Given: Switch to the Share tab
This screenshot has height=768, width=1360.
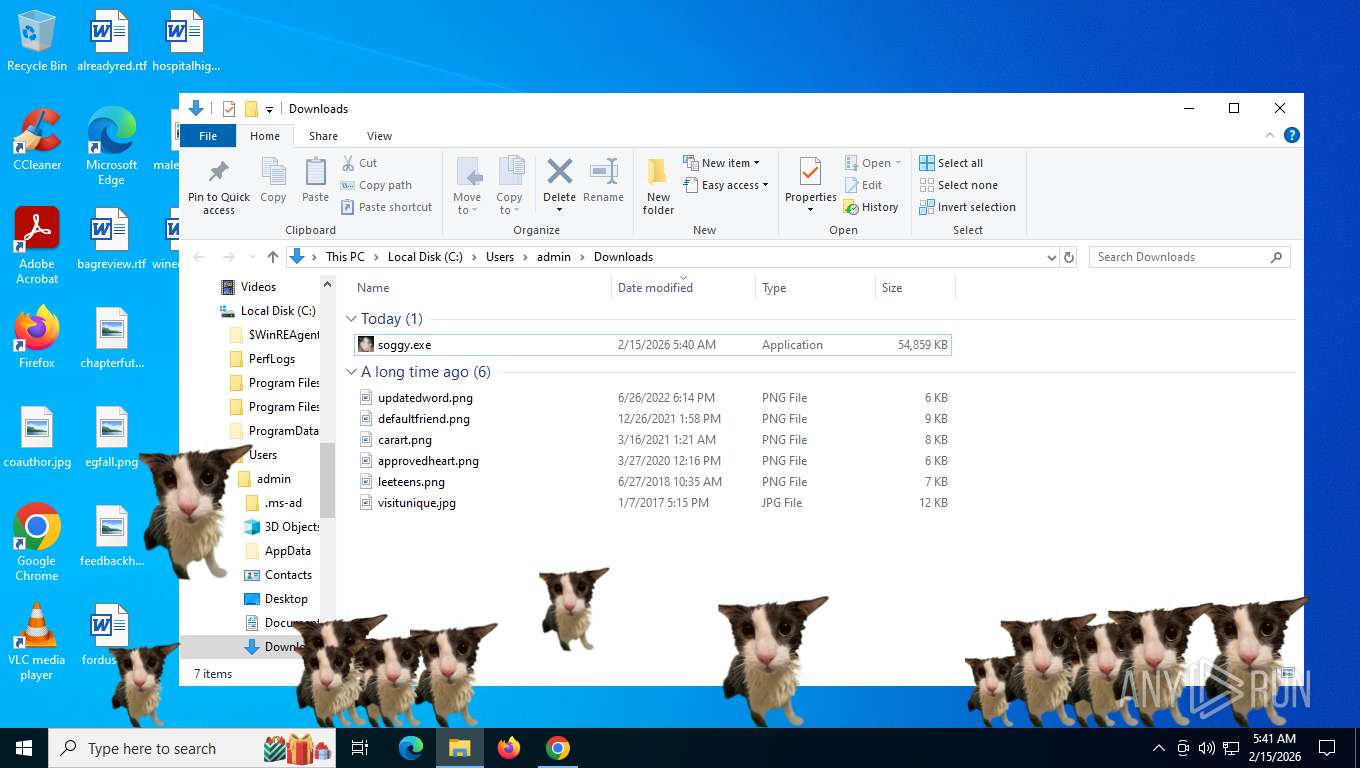Looking at the screenshot, I should click(323, 136).
